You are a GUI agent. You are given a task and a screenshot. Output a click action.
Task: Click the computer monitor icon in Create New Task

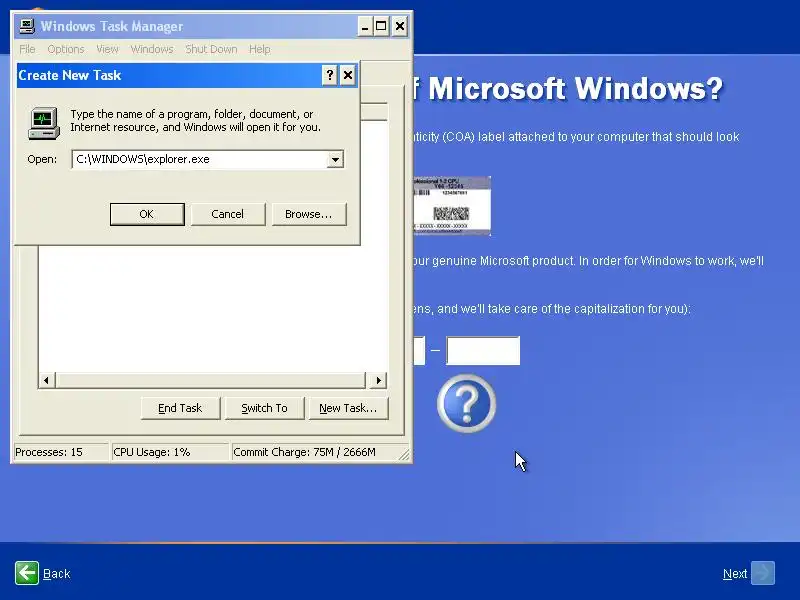tap(44, 123)
